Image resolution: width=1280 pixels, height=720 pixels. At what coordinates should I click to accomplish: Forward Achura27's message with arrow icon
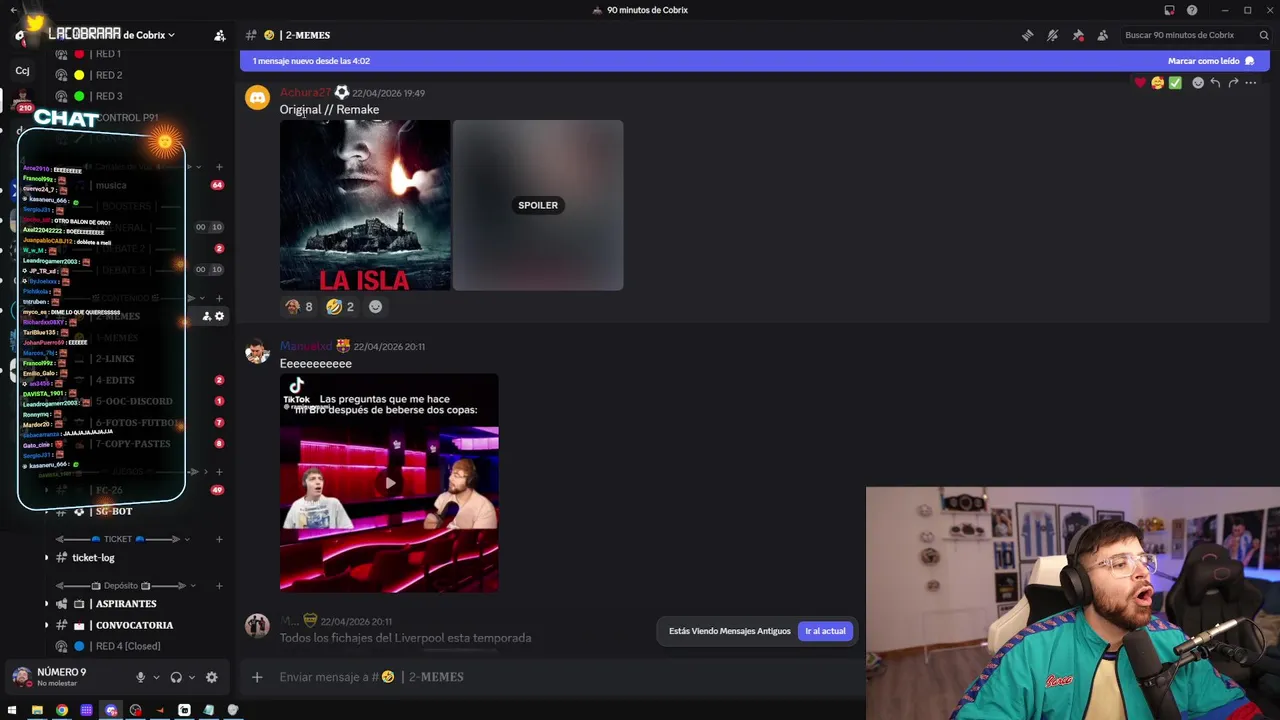coord(1233,83)
